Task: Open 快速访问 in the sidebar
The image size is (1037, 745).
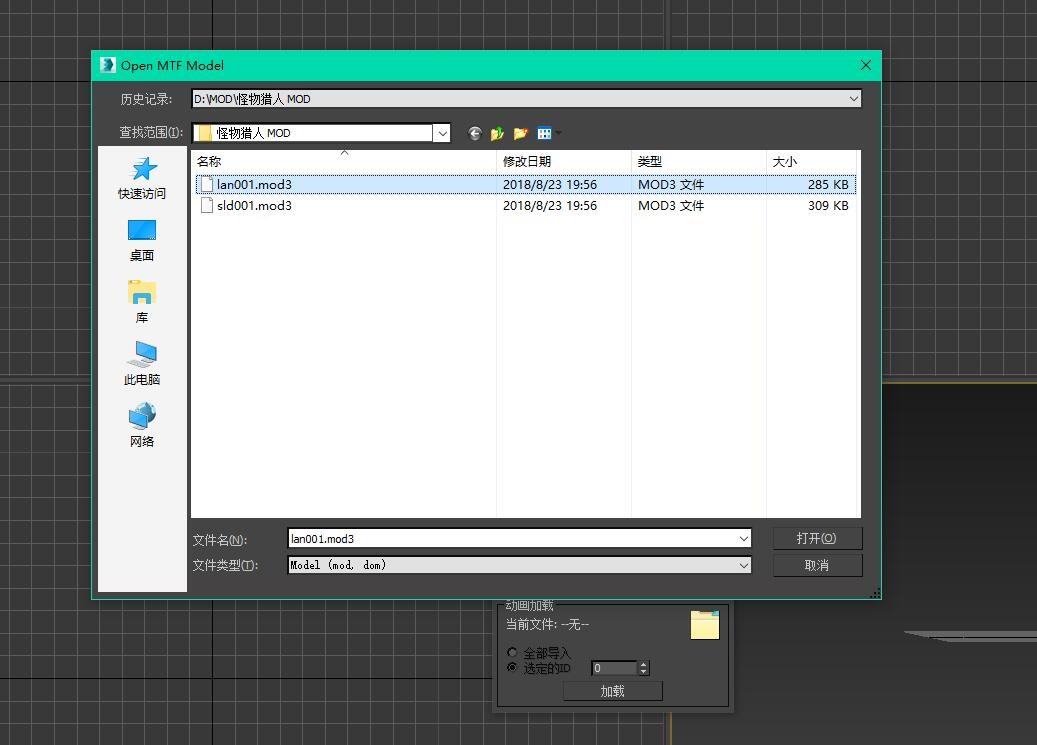Action: 142,178
